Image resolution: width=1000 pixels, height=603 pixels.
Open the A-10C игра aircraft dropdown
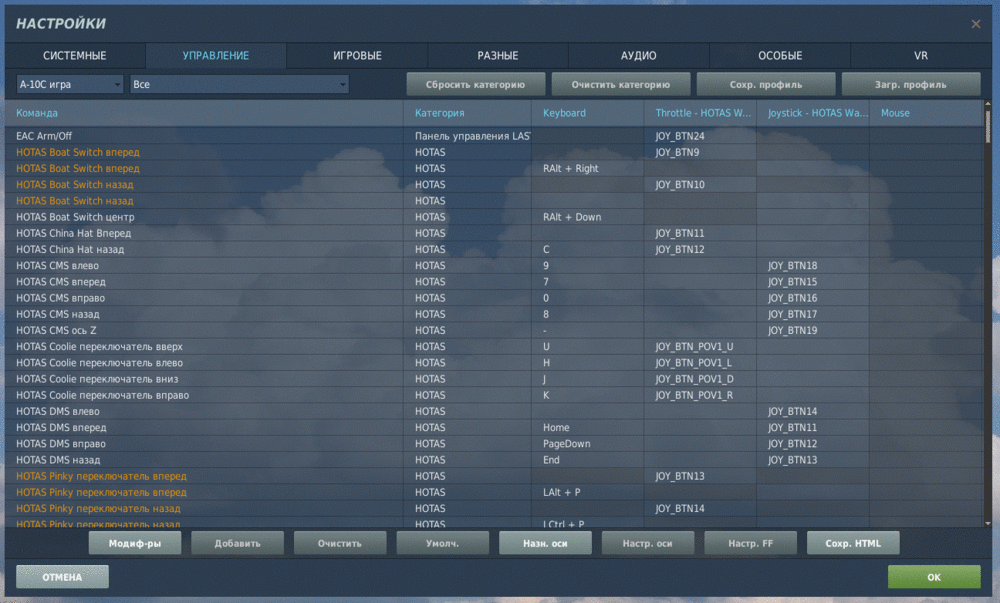tap(70, 84)
